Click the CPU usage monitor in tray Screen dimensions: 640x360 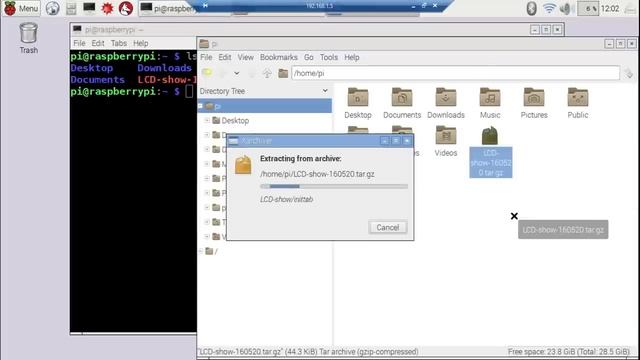(588, 8)
